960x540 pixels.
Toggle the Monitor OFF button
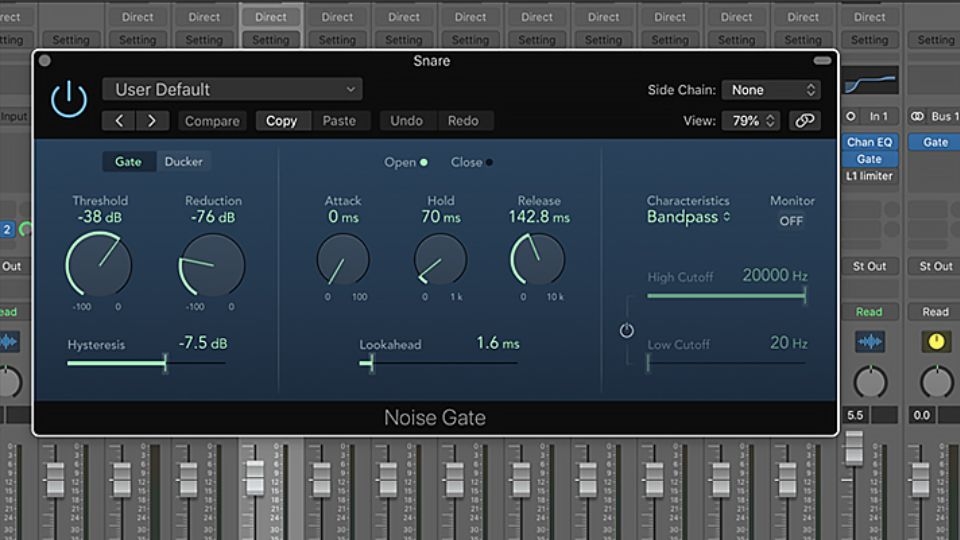pos(791,221)
